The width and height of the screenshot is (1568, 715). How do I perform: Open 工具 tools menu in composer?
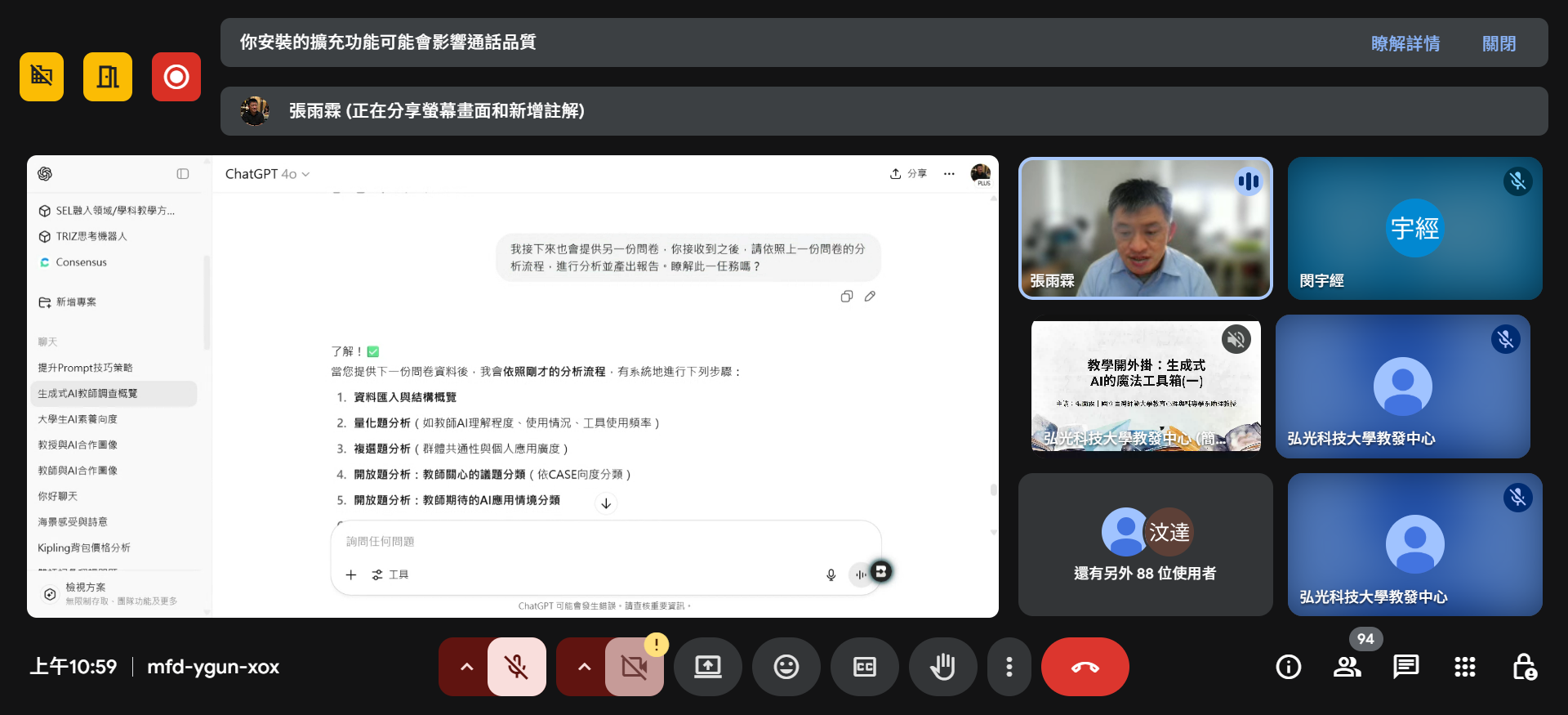[x=390, y=574]
